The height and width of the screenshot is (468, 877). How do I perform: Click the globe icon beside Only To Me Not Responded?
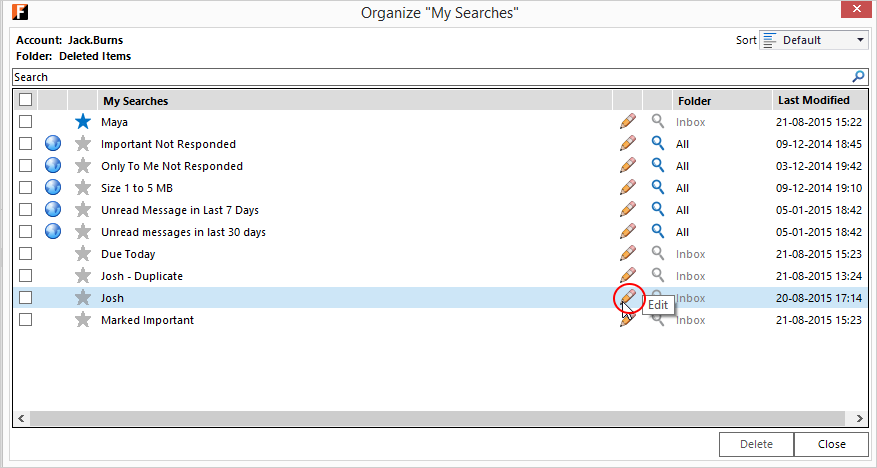click(x=53, y=166)
